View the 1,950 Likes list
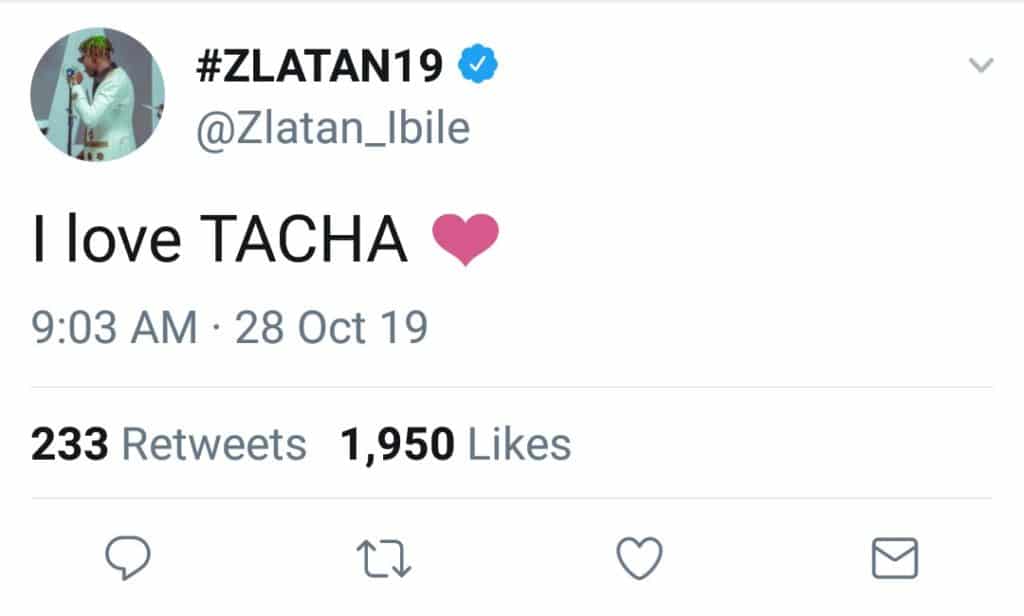 455,445
